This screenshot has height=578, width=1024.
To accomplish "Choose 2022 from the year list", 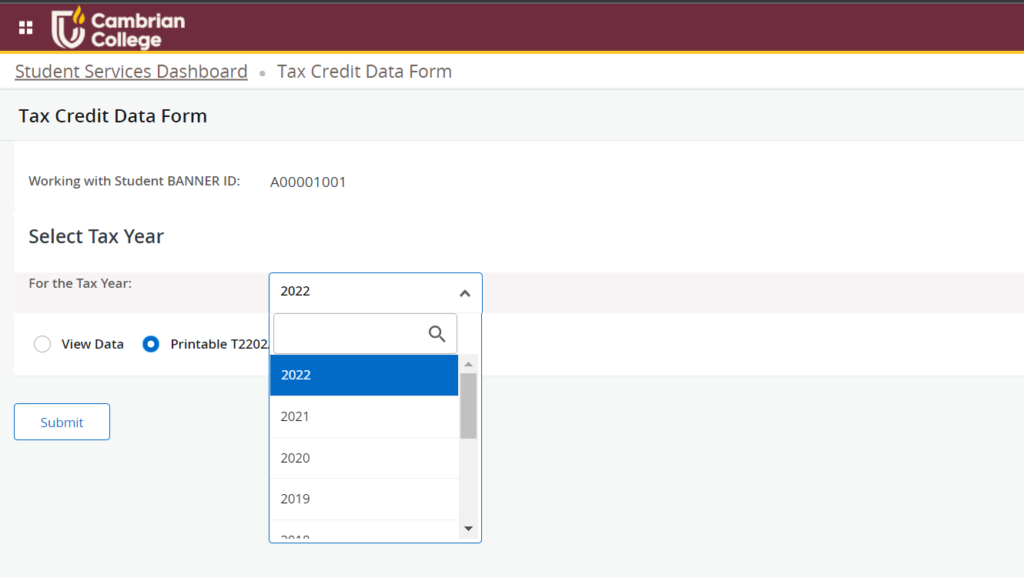I will (x=364, y=375).
